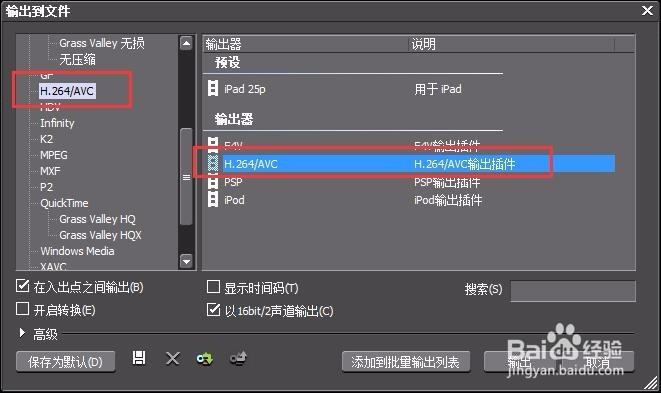The height and width of the screenshot is (393, 661).
Task: Click the film icon beside H.264/AVC exporter
Action: pyautogui.click(x=213, y=163)
